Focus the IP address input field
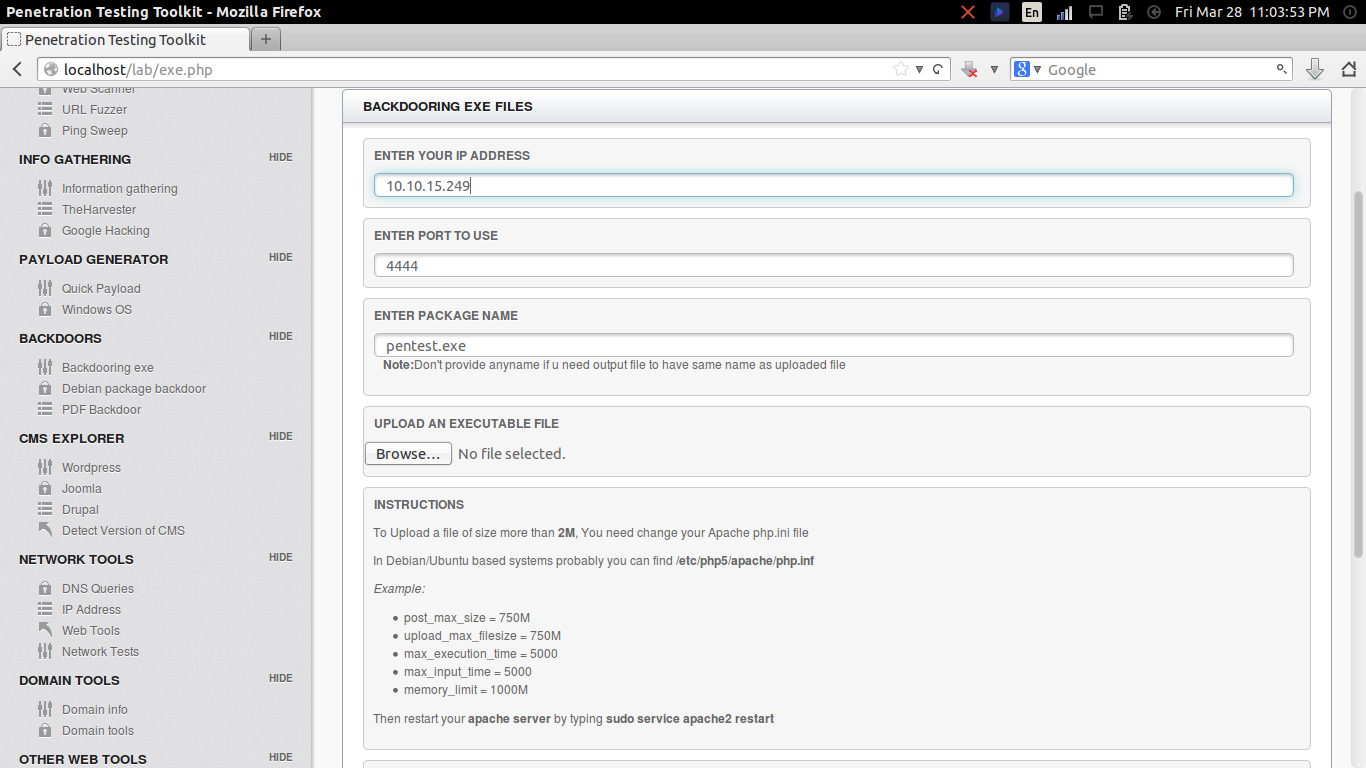This screenshot has height=768, width=1366. coord(832,185)
